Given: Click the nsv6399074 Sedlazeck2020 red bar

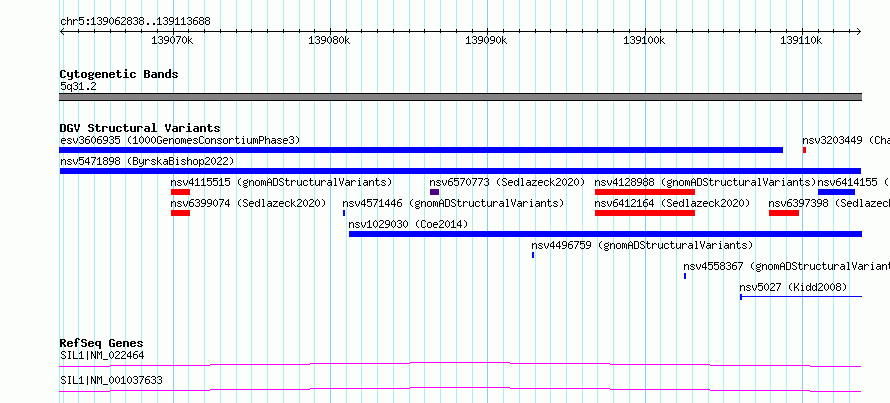Looking at the screenshot, I should tap(180, 213).
